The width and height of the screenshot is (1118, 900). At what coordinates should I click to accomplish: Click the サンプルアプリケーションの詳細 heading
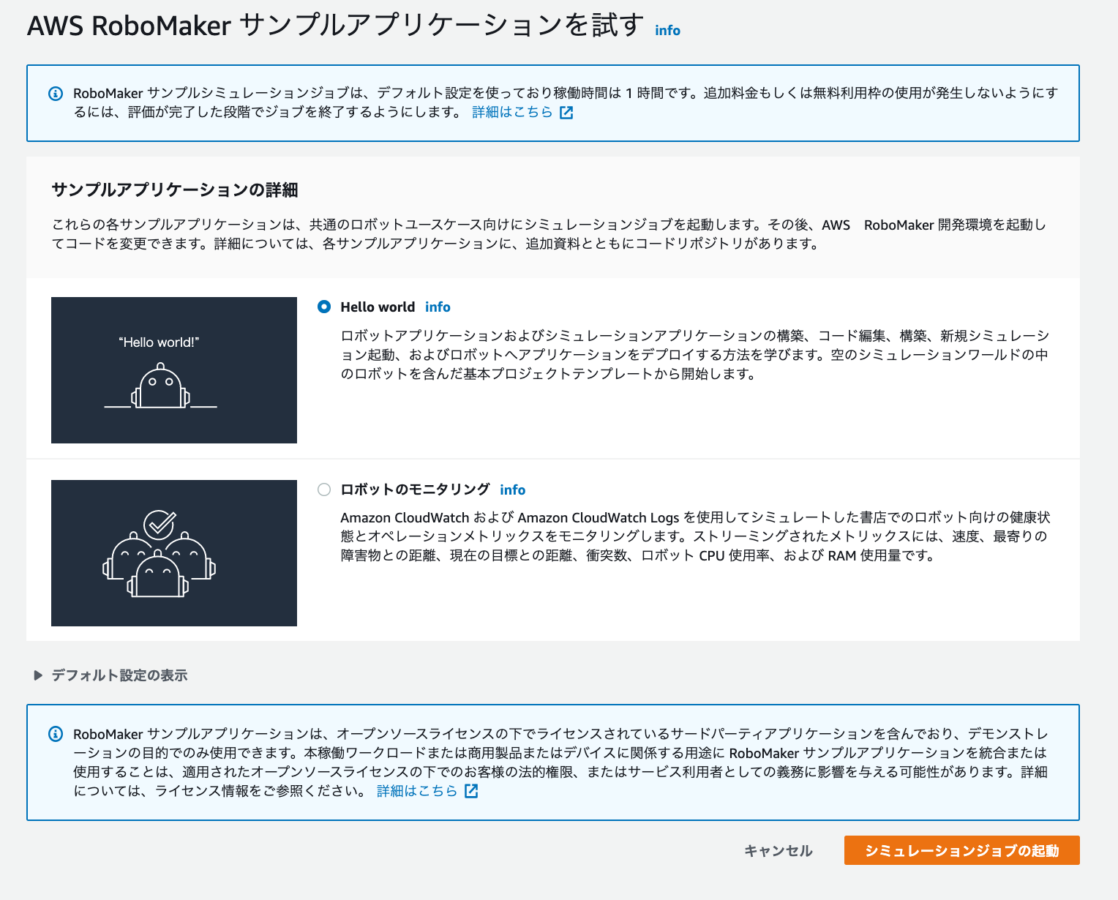click(175, 190)
